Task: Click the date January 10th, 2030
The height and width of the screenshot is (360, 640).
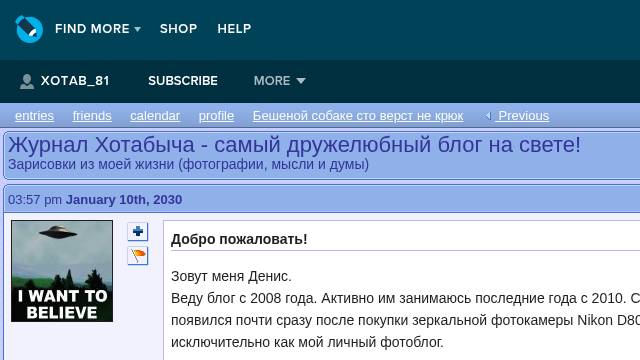Action: (124, 200)
